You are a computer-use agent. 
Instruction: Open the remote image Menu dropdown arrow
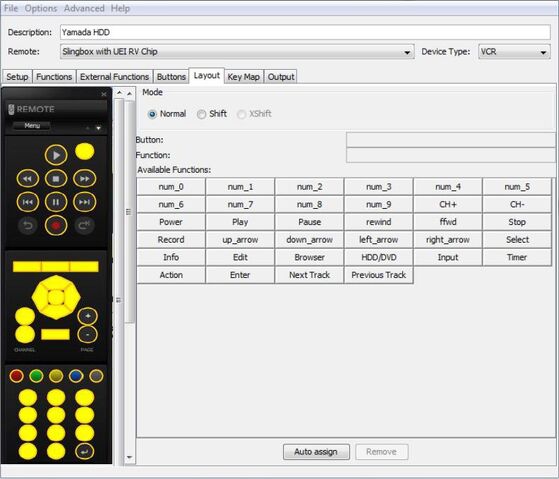(x=98, y=128)
